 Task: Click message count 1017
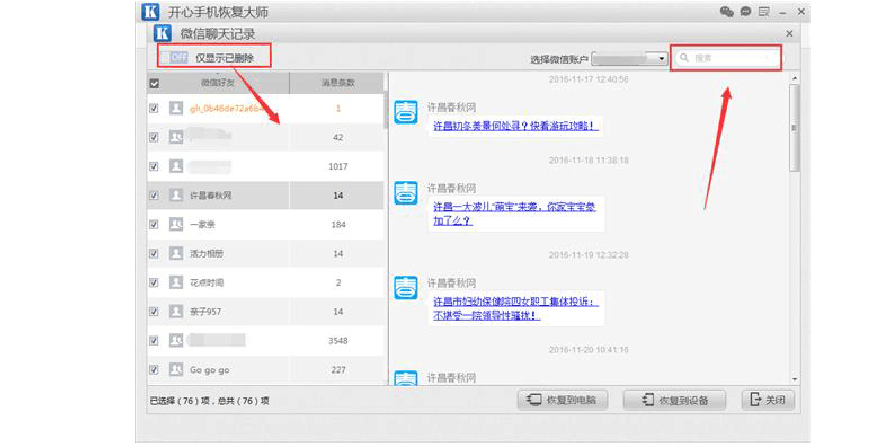(338, 167)
